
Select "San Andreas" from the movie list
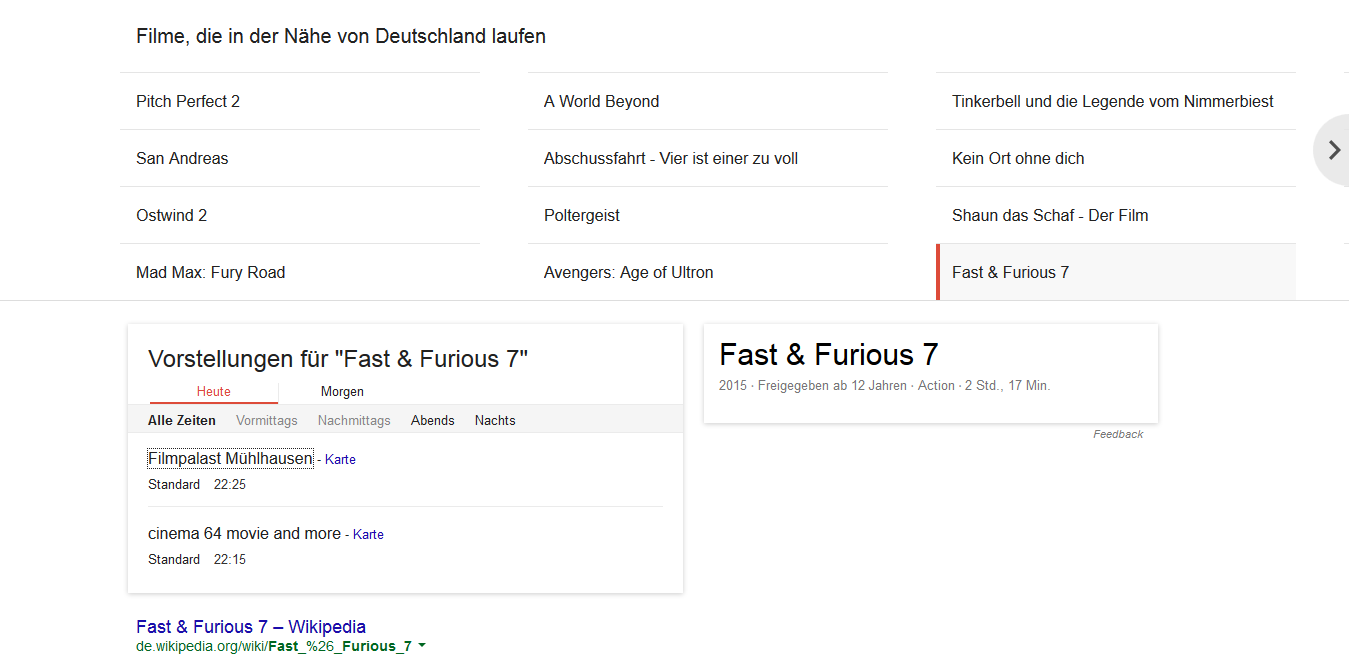pos(182,158)
